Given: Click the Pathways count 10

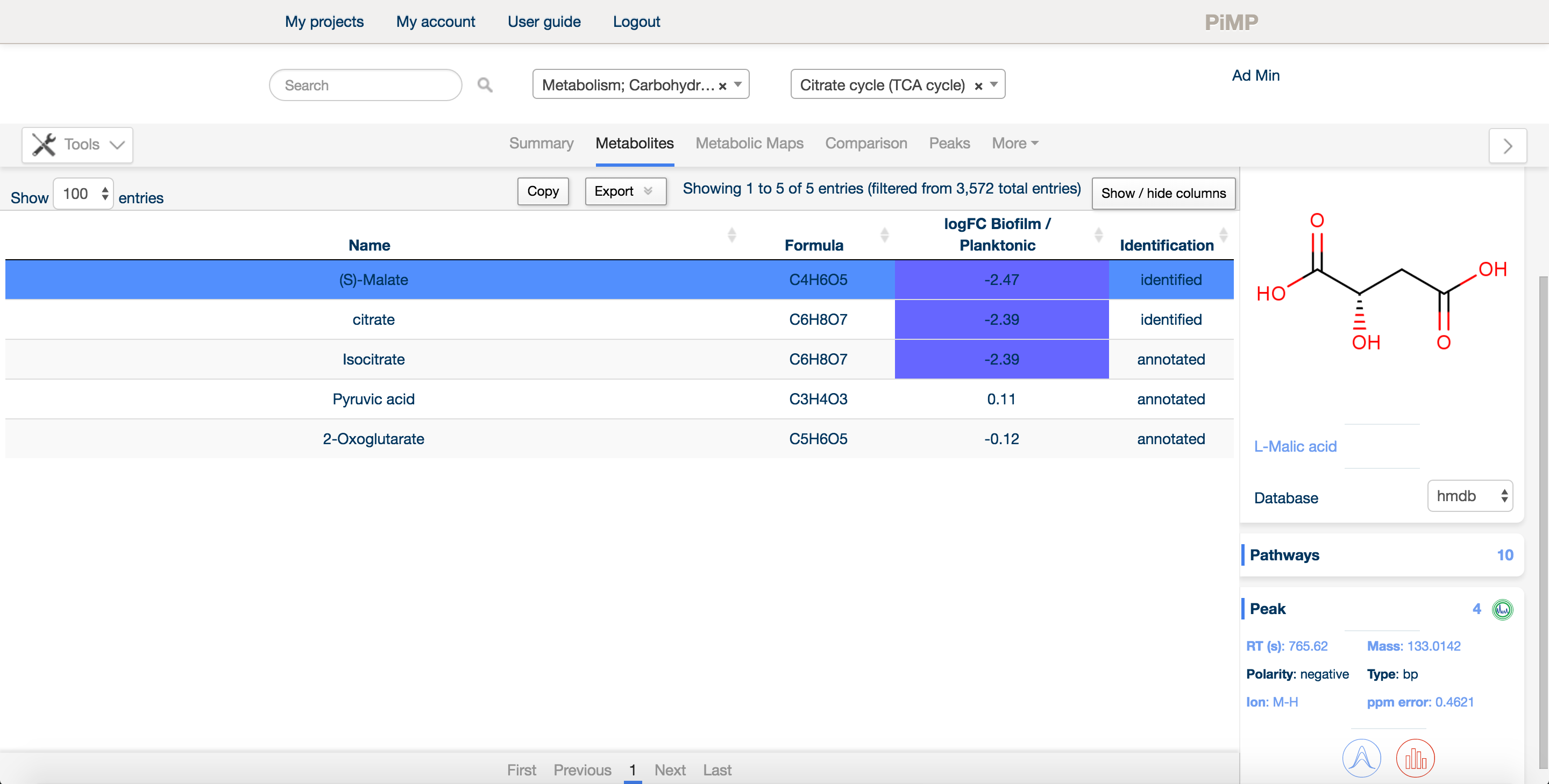Looking at the screenshot, I should point(1504,555).
